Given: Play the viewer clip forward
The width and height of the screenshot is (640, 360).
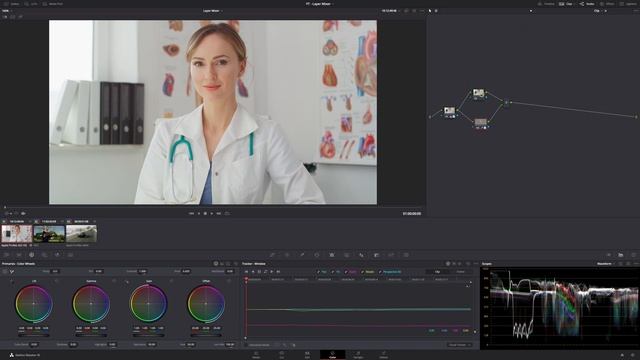Looking at the screenshot, I should pyautogui.click(x=212, y=213).
